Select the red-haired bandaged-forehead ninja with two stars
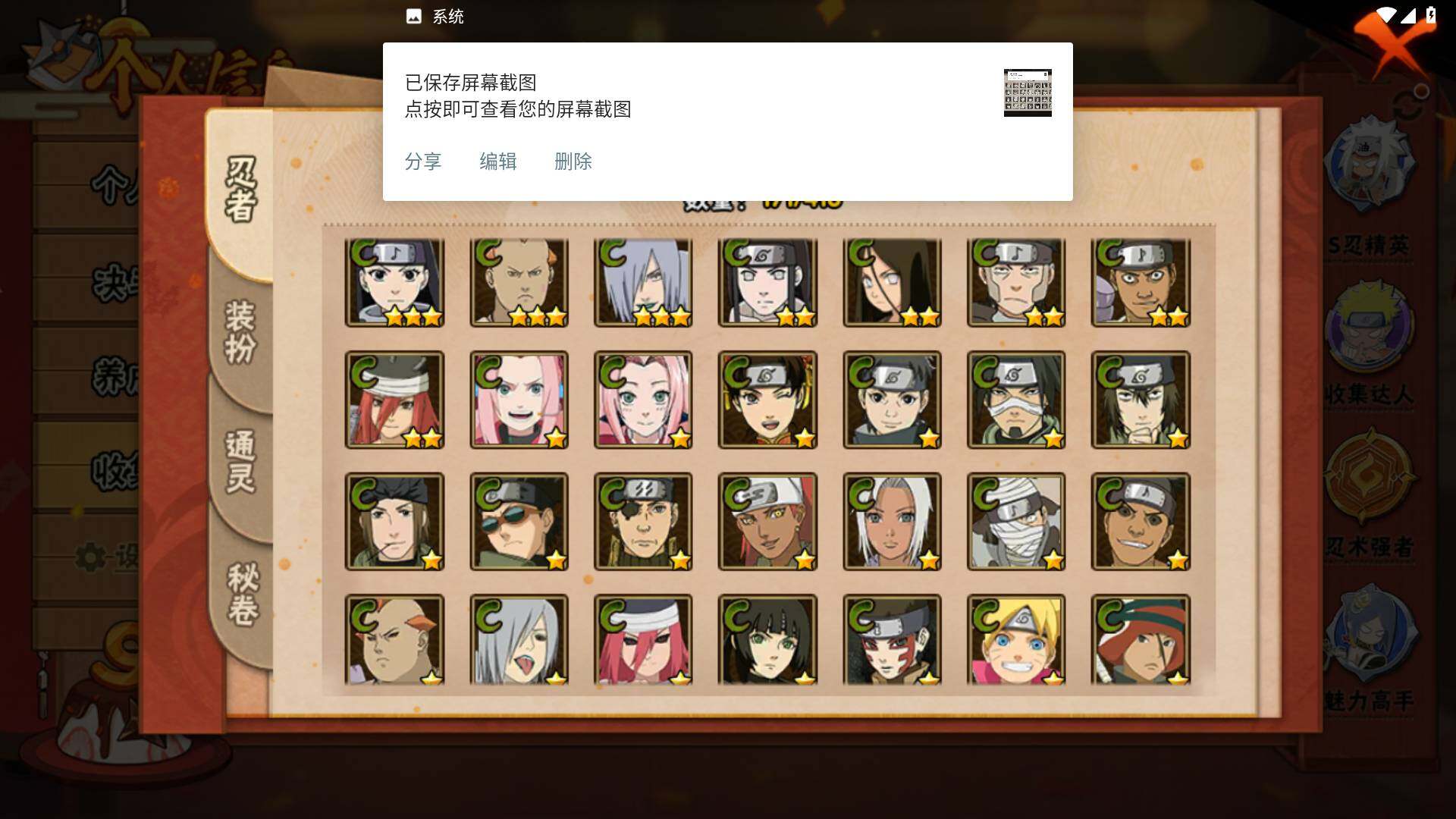The width and height of the screenshot is (1456, 819). click(394, 400)
